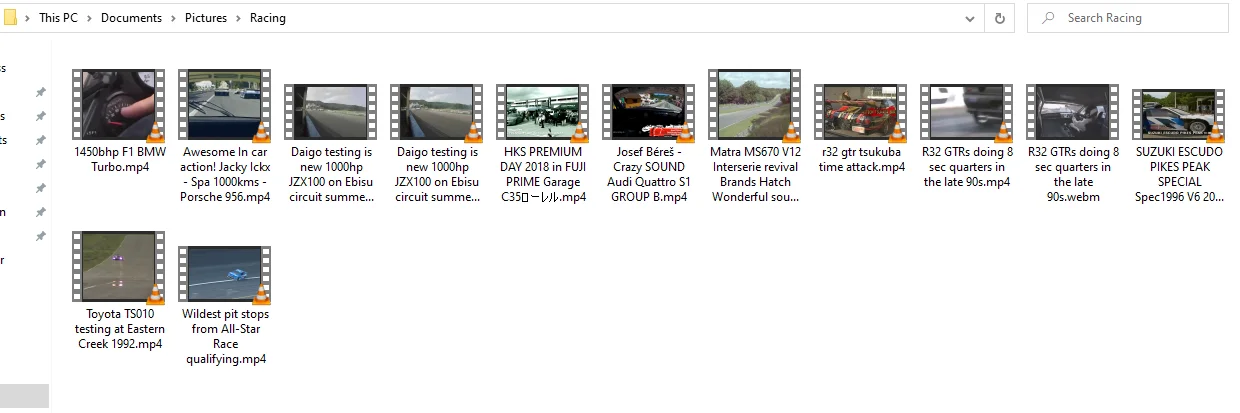
Task: Select the Toyota TS010 Eastern Creek thumbnail
Action: coord(119,266)
